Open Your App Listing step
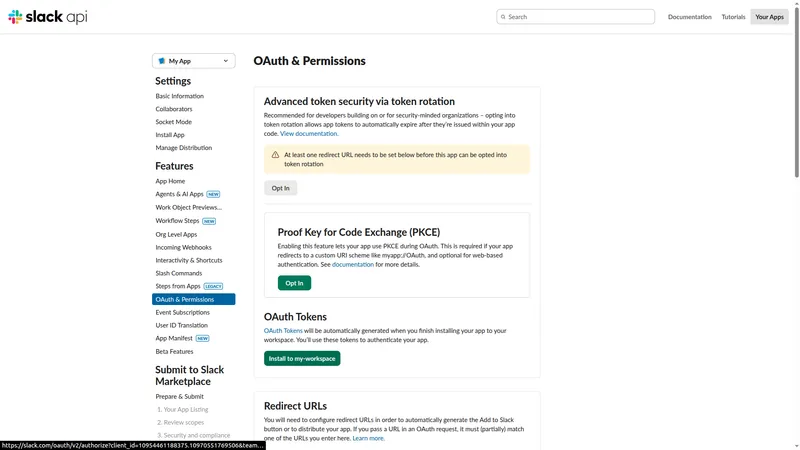This screenshot has width=800, height=450. point(183,409)
